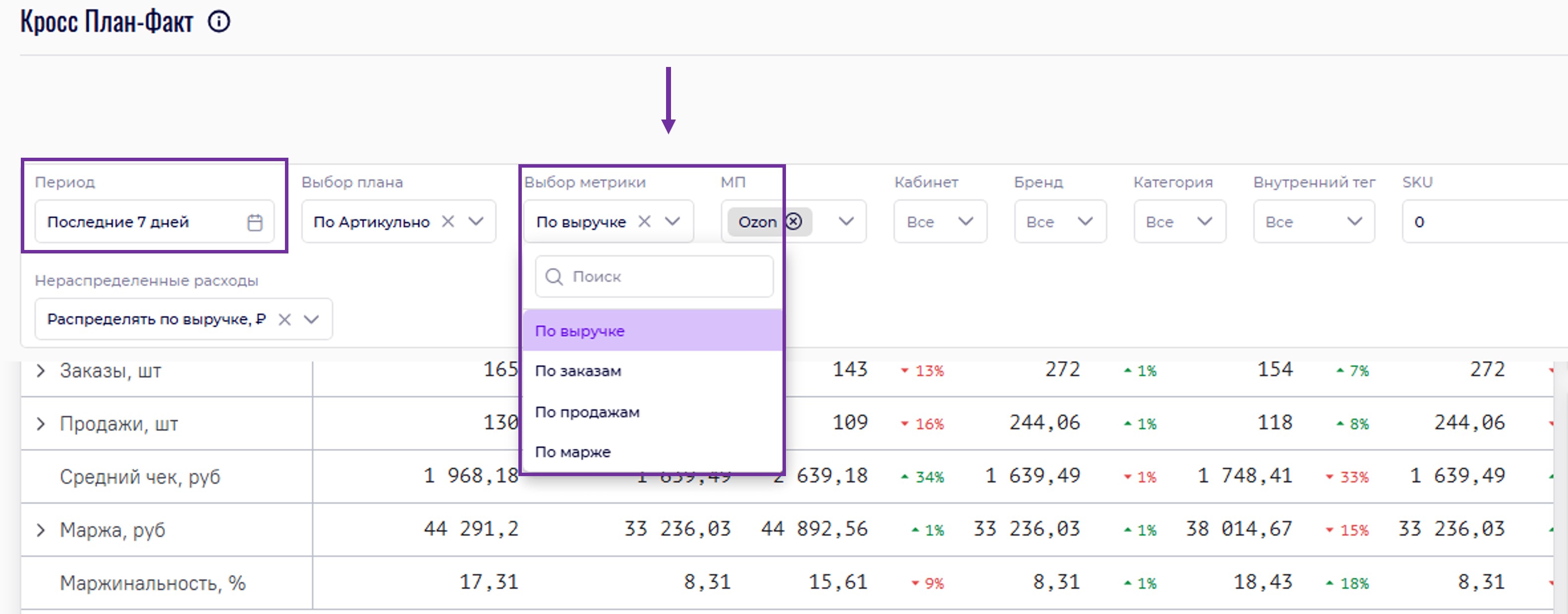The width and height of the screenshot is (1568, 614).
Task: Clear the По выручке metric selection
Action: tap(645, 222)
